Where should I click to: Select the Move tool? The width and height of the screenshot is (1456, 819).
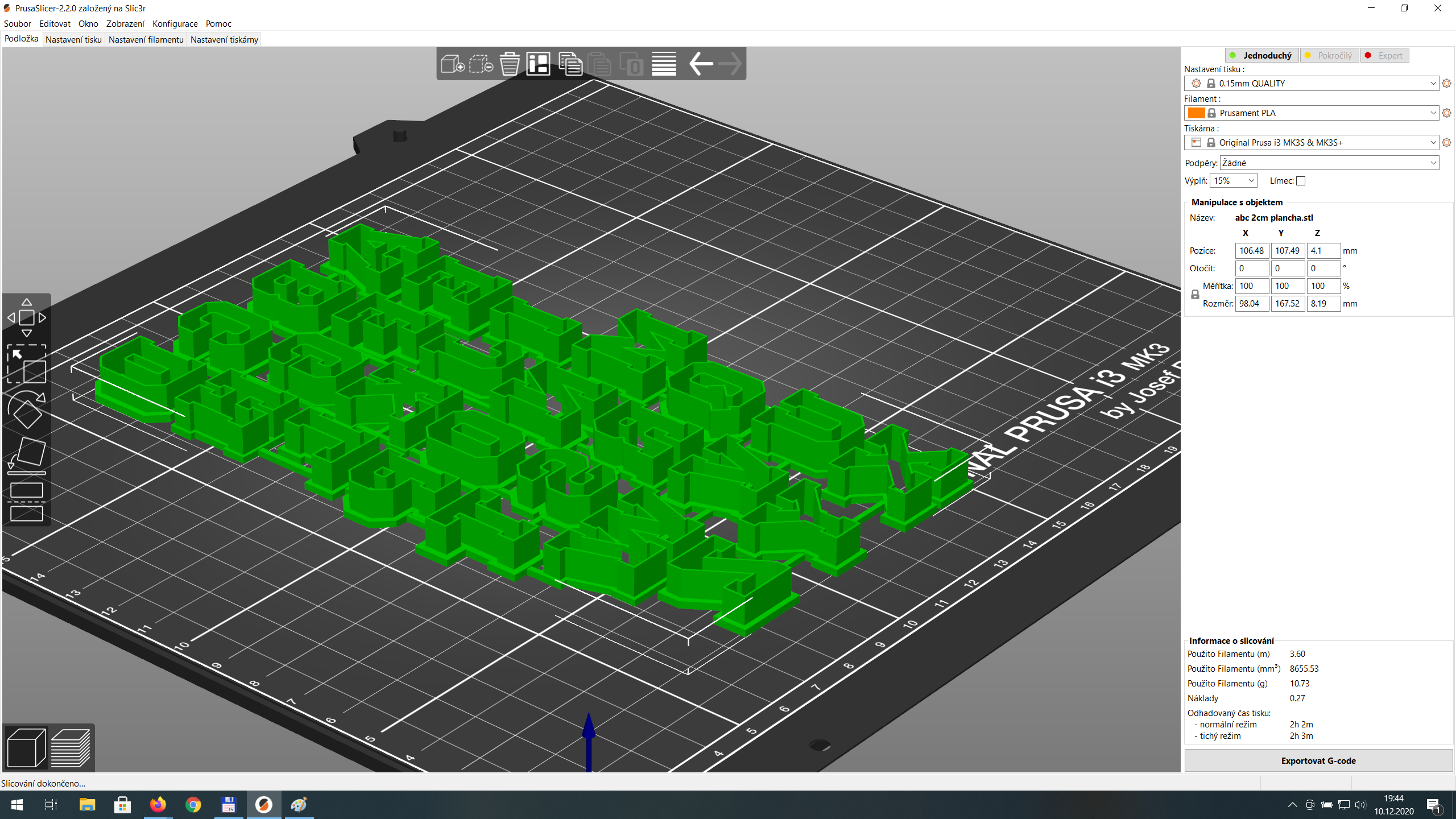coord(27,317)
